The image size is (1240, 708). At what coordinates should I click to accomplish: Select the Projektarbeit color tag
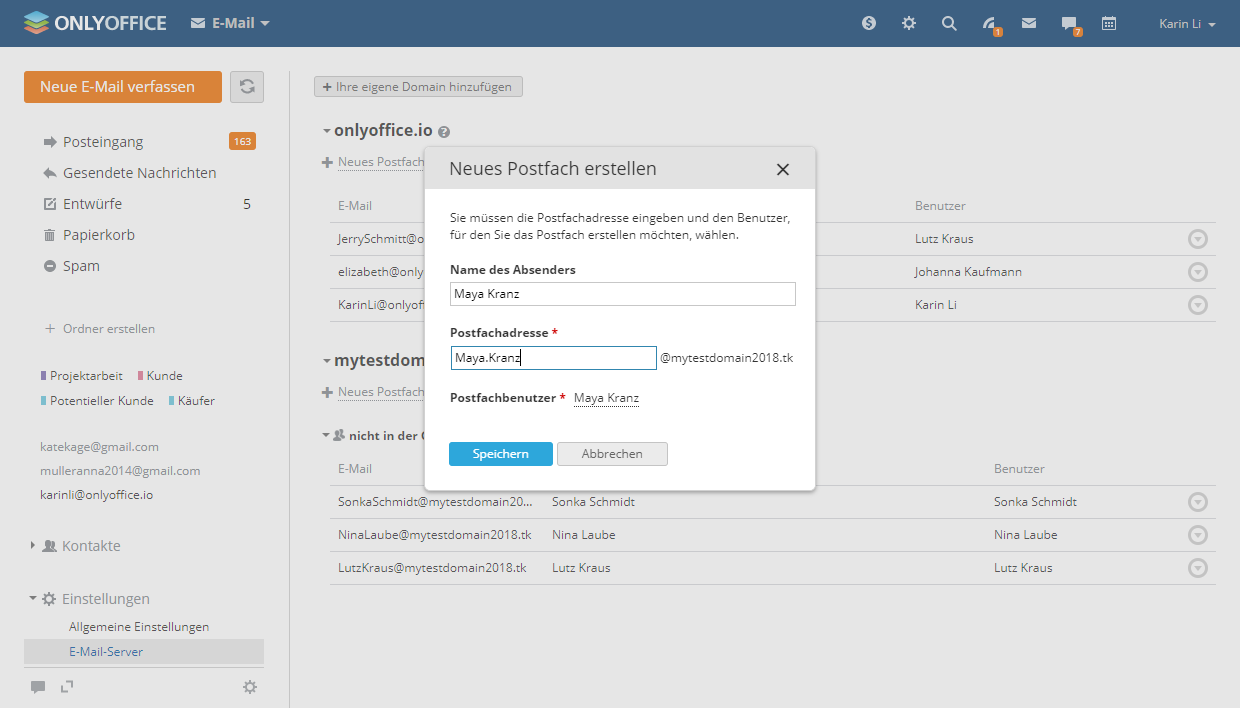pos(86,376)
